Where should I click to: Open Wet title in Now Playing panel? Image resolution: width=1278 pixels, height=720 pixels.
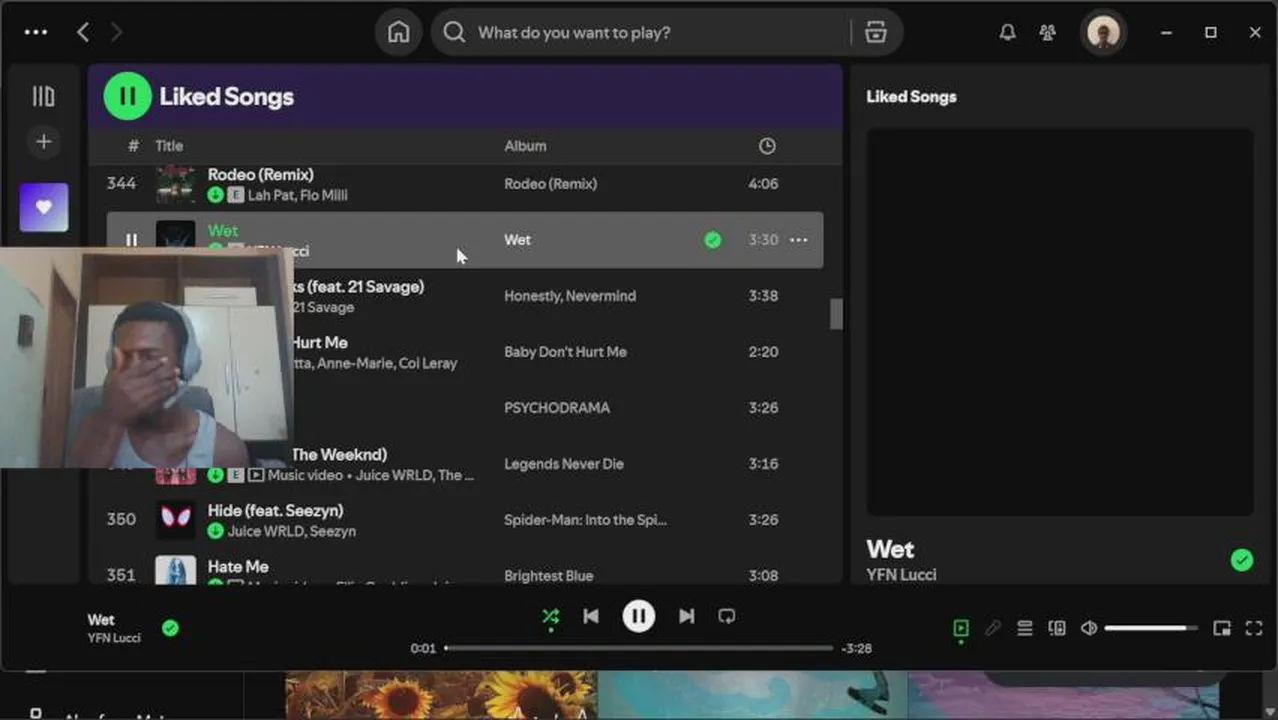[x=890, y=549]
